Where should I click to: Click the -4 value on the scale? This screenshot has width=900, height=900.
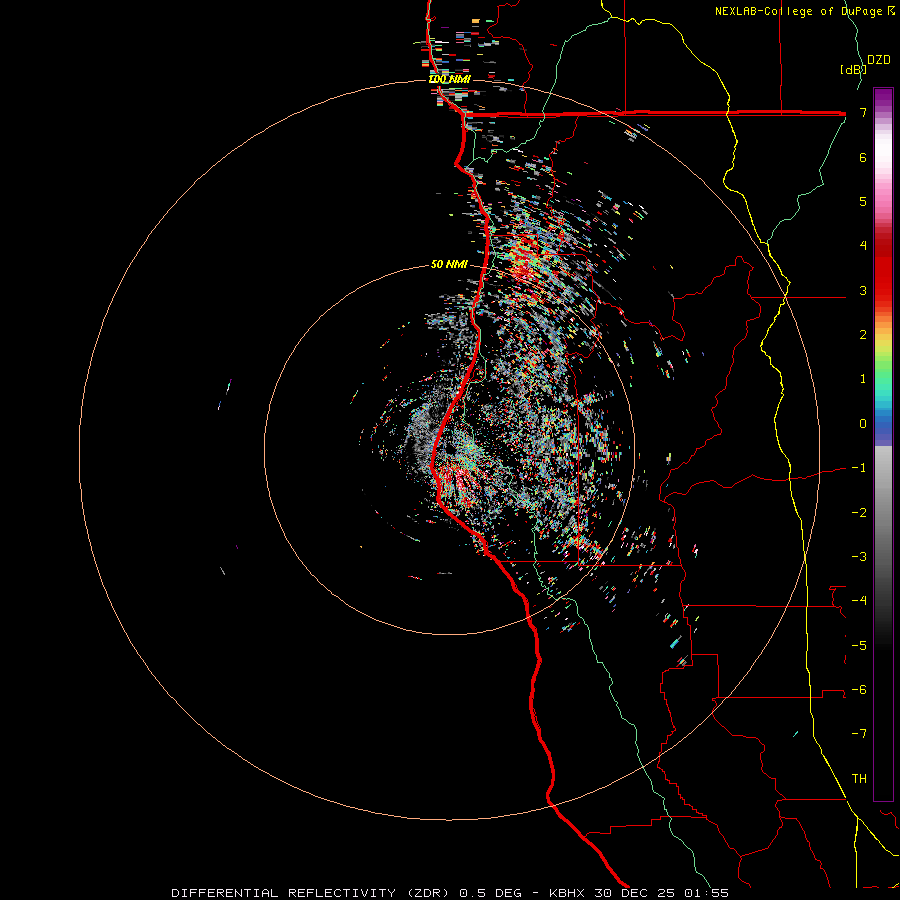click(x=859, y=601)
